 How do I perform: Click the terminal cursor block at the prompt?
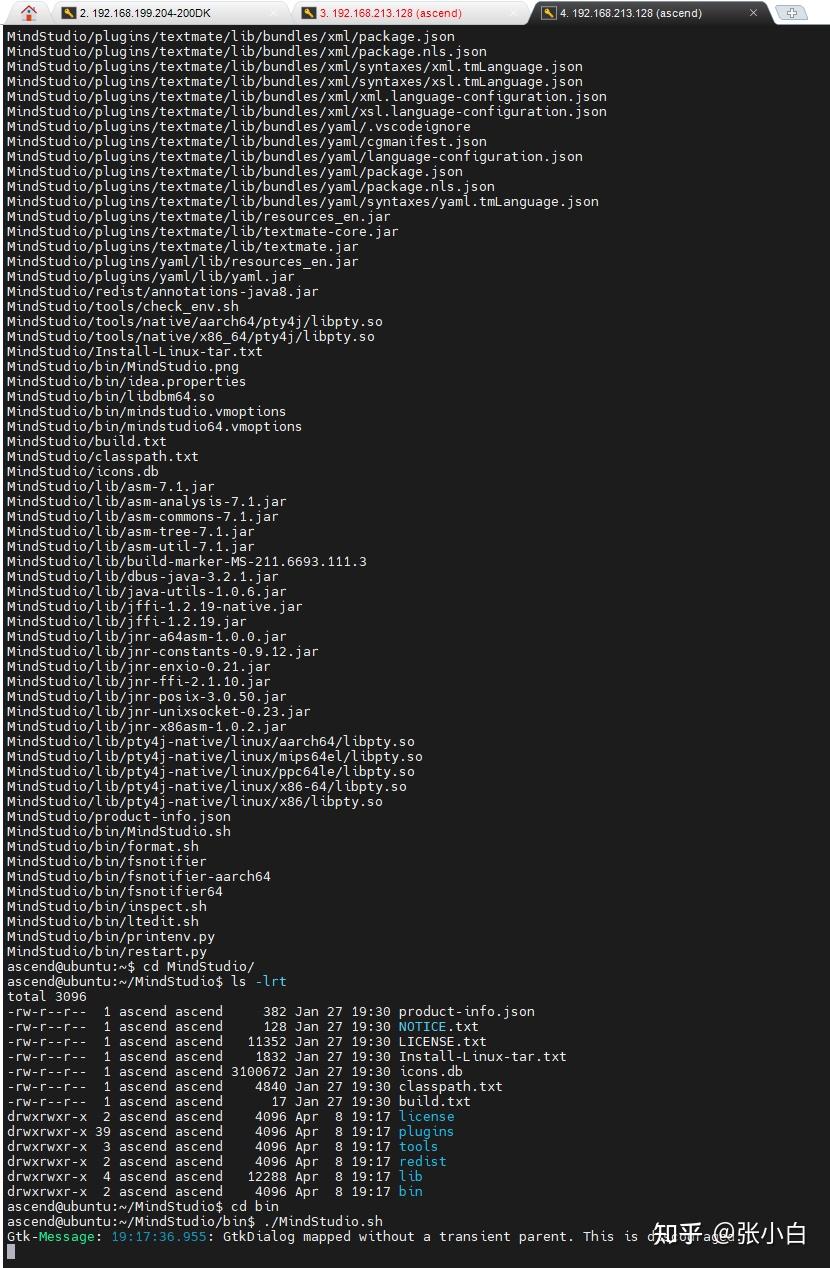click(10, 1251)
